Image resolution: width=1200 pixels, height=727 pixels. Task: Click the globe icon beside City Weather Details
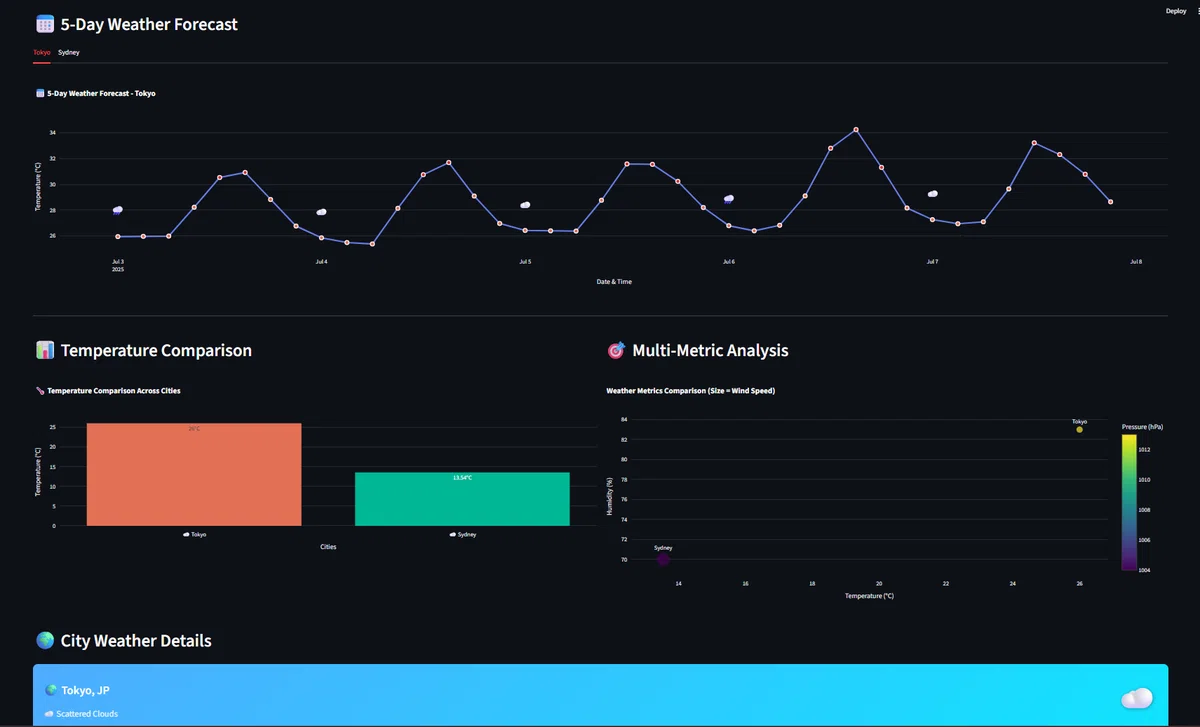[44, 641]
